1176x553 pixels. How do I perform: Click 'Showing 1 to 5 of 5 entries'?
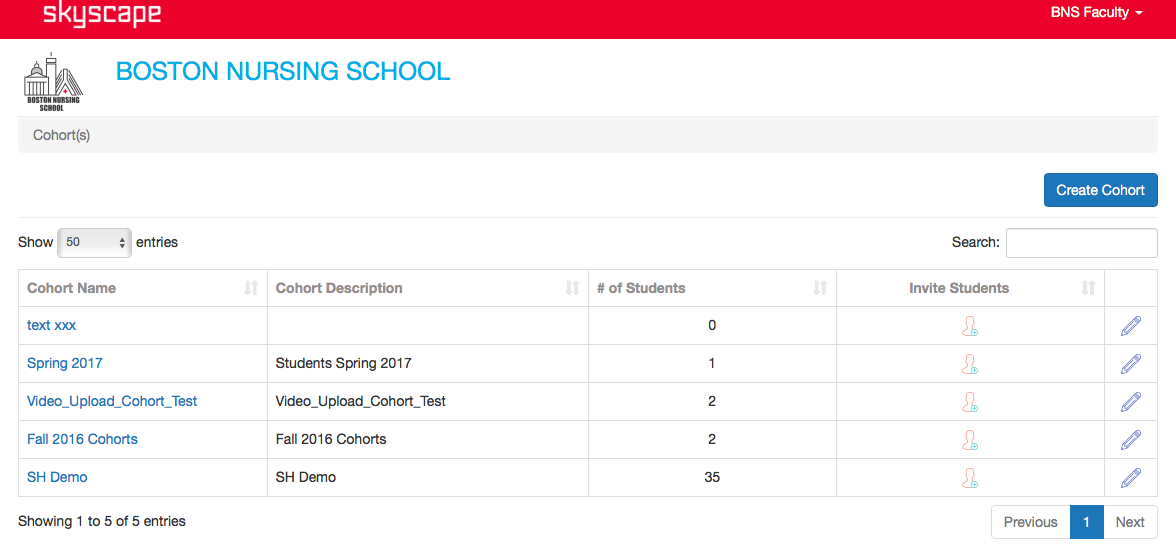(102, 521)
